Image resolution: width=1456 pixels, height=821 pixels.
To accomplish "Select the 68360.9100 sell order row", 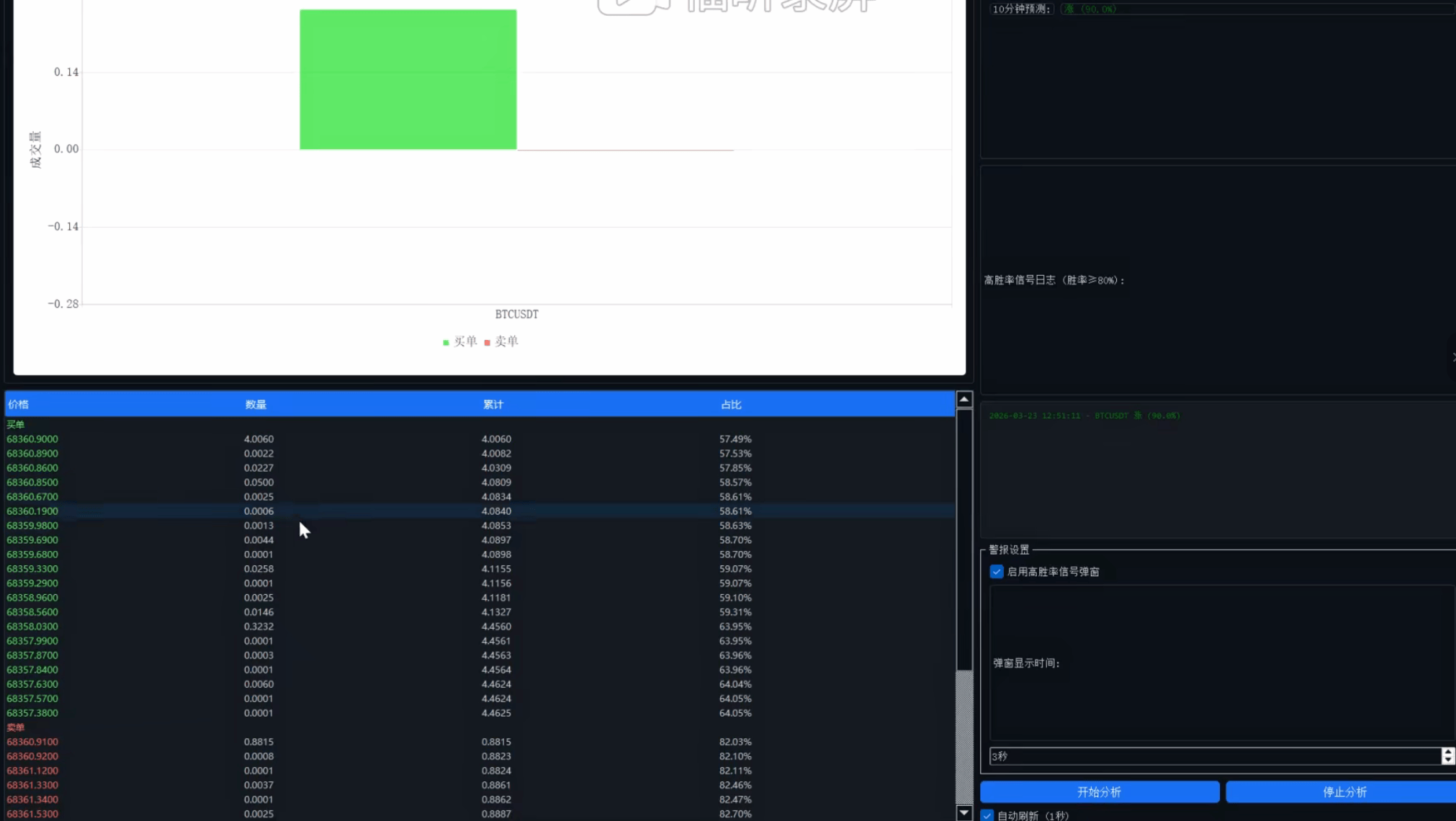I will (32, 742).
